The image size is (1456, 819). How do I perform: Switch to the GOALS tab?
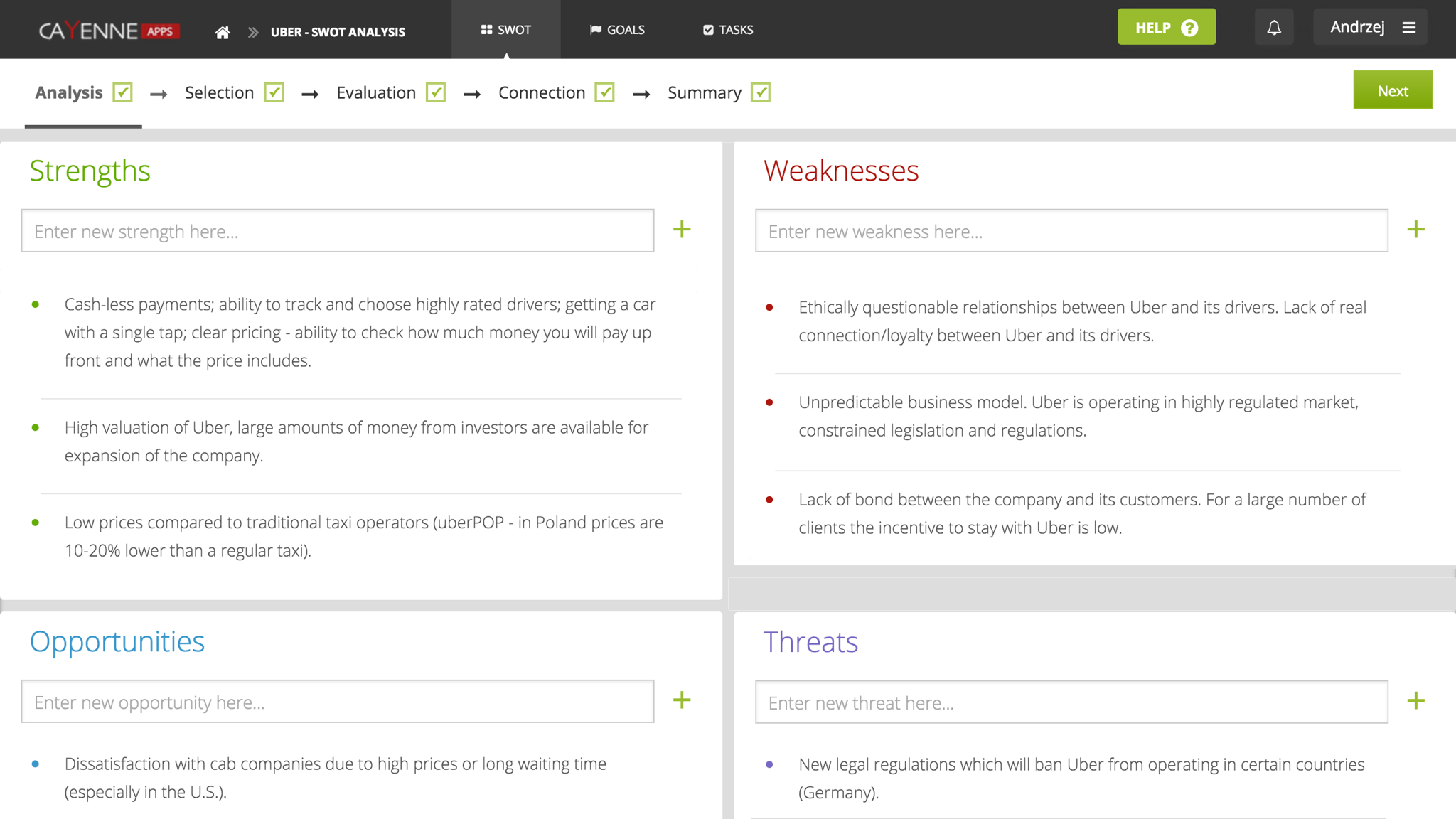[x=617, y=29]
